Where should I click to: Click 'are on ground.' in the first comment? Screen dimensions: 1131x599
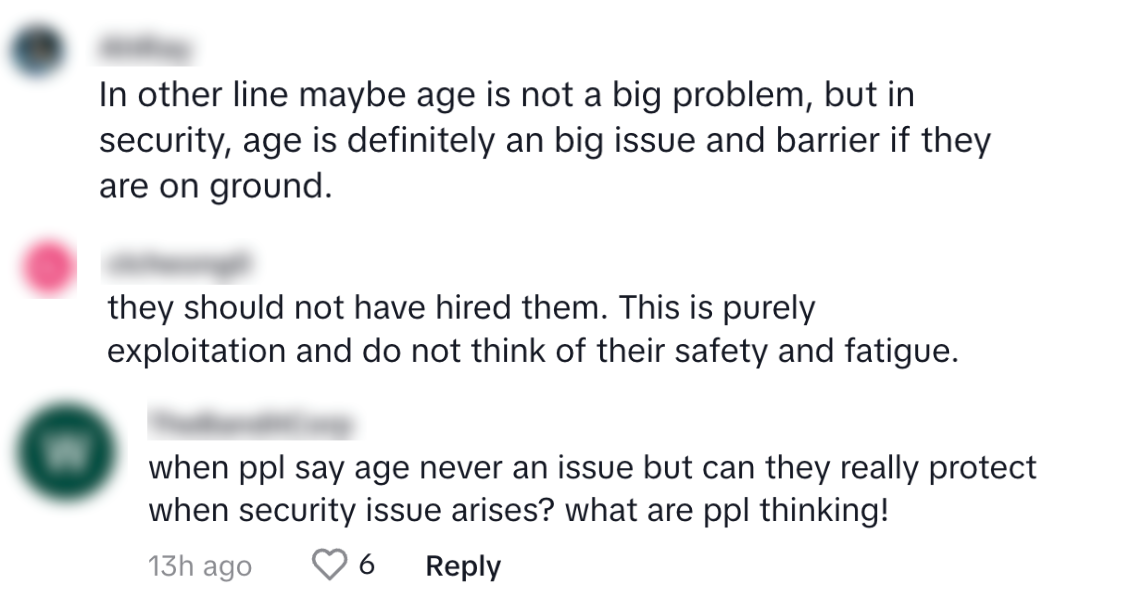[214, 186]
